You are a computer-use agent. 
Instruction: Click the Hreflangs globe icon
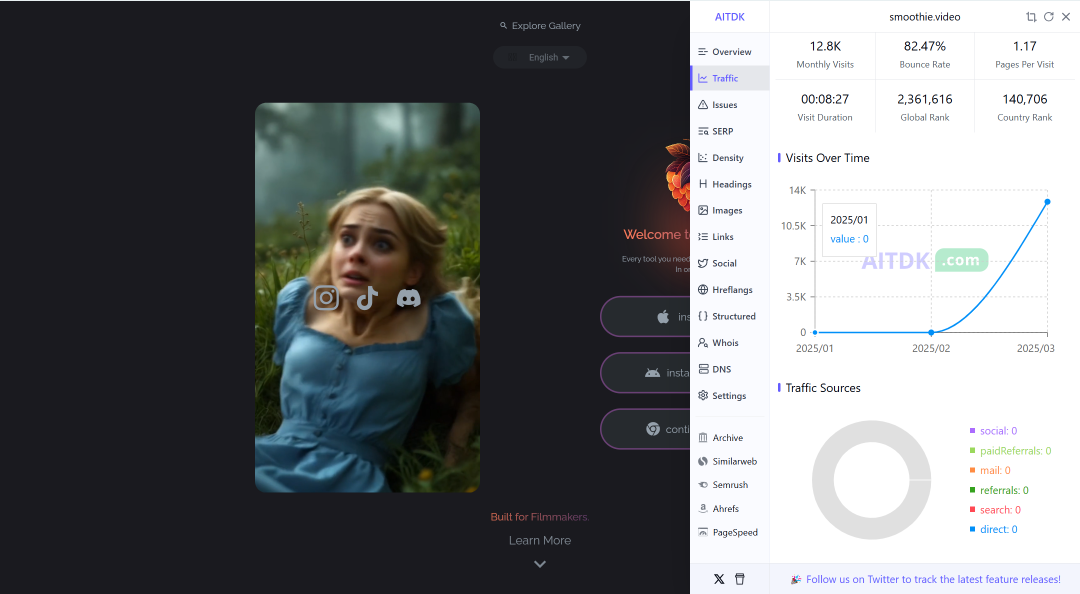click(703, 289)
